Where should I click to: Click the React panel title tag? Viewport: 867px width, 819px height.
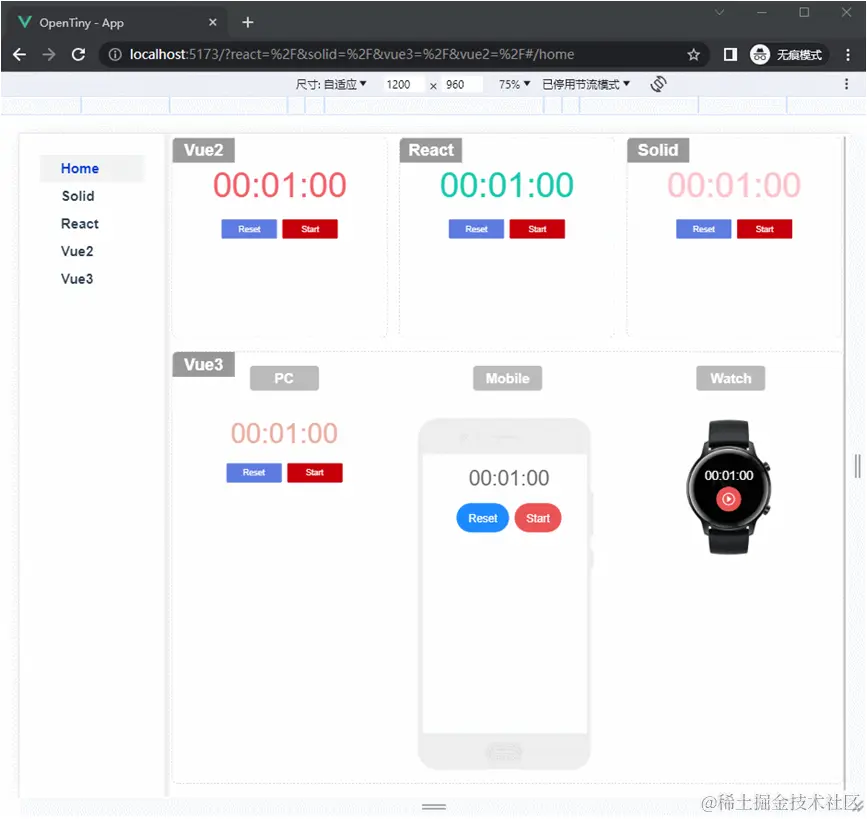click(431, 150)
